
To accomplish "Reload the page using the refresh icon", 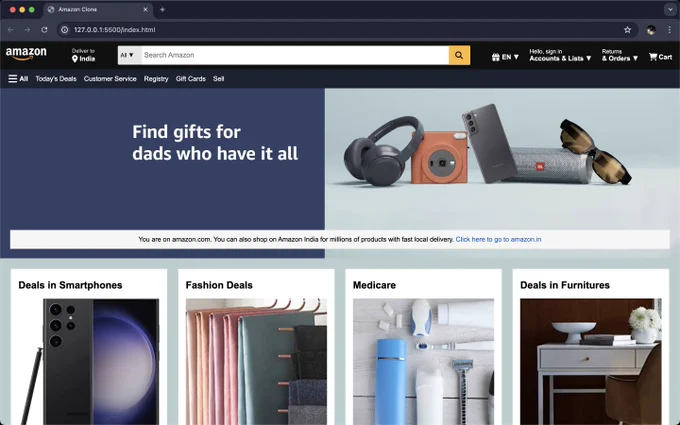I will click(x=44, y=29).
